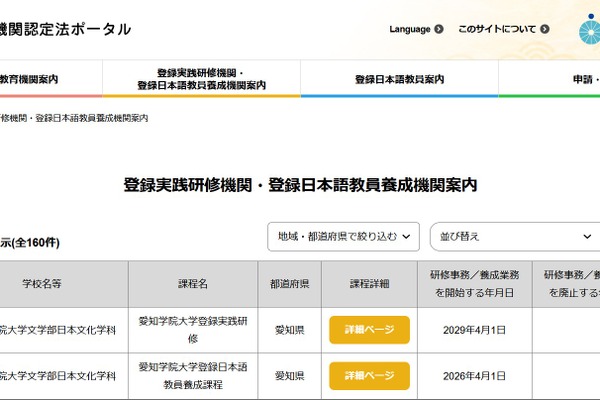Click the school name in the 2026年4月1日 row
The image size is (600, 400).
pos(58,376)
